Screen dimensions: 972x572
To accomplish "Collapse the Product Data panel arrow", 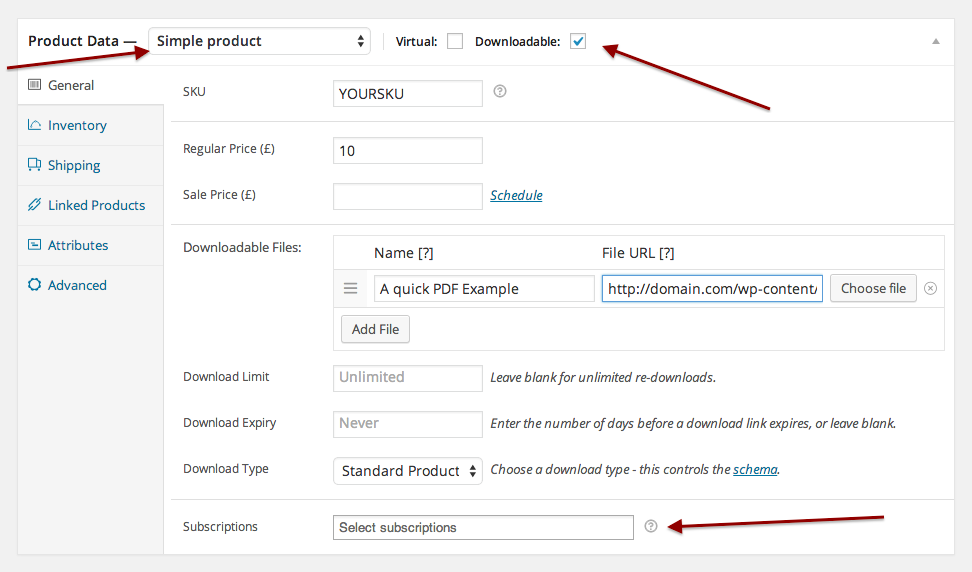I will click(936, 41).
